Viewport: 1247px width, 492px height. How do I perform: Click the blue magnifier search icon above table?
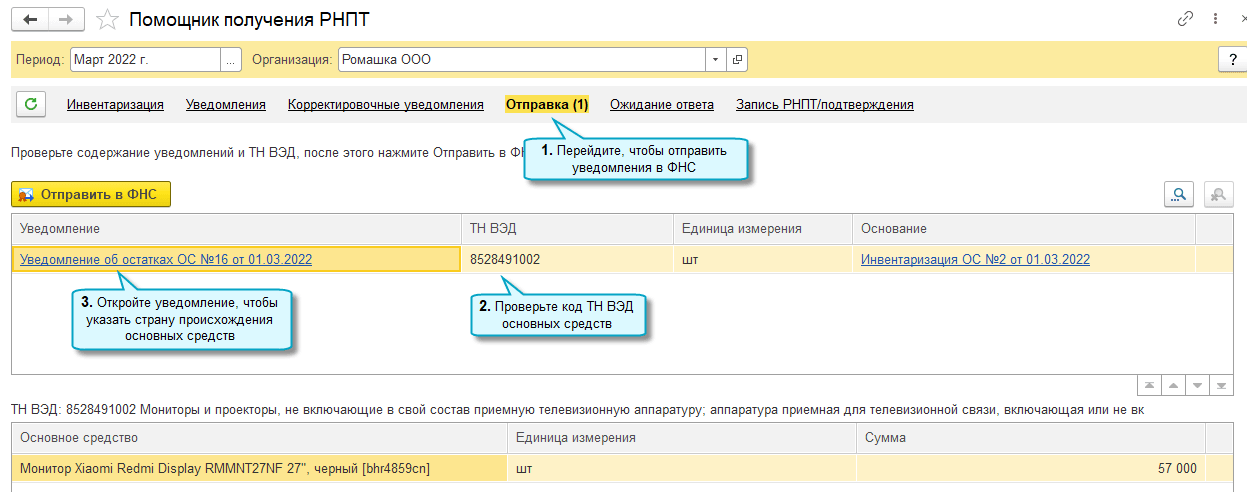tap(1180, 195)
